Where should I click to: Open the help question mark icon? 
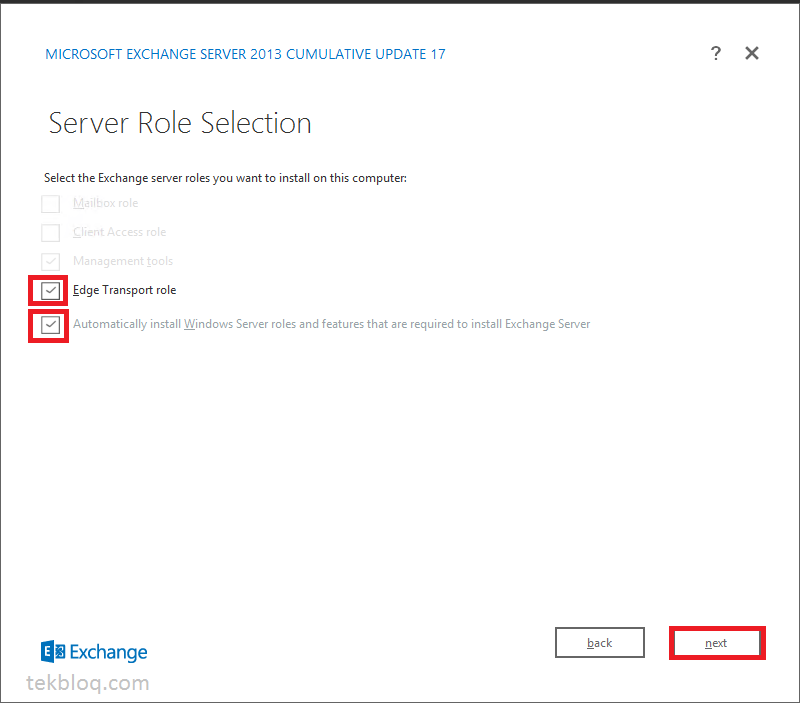coord(716,53)
